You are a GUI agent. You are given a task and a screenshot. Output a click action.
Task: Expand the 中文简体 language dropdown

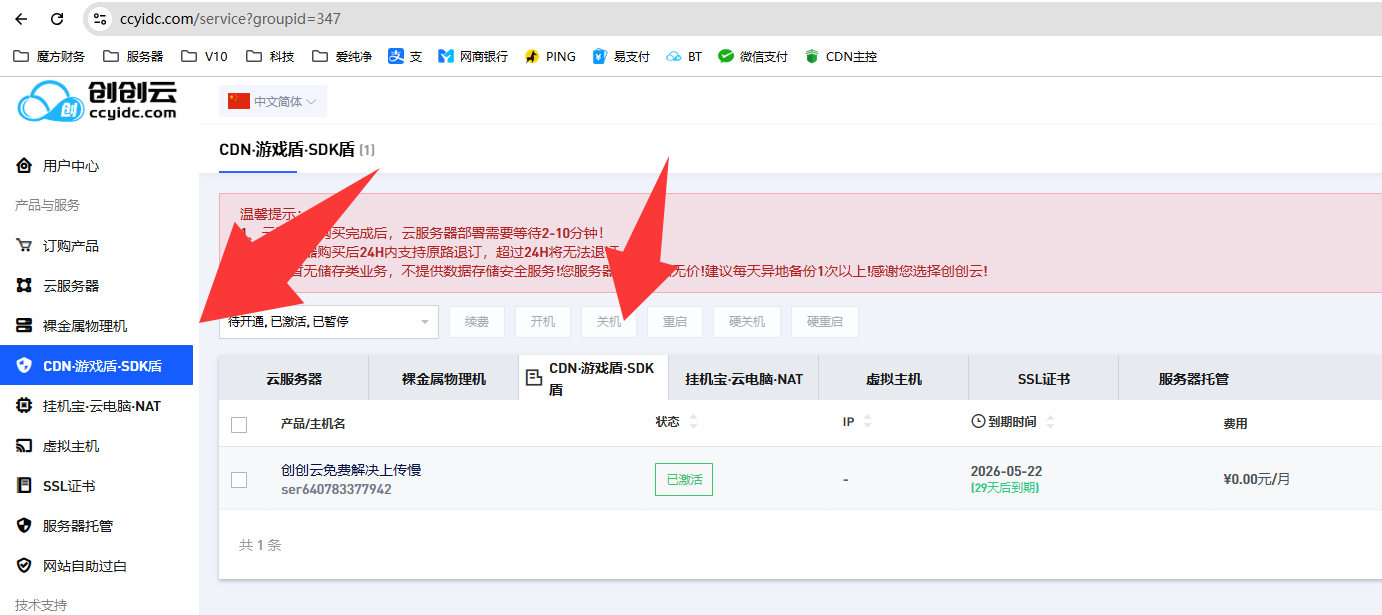tap(273, 101)
